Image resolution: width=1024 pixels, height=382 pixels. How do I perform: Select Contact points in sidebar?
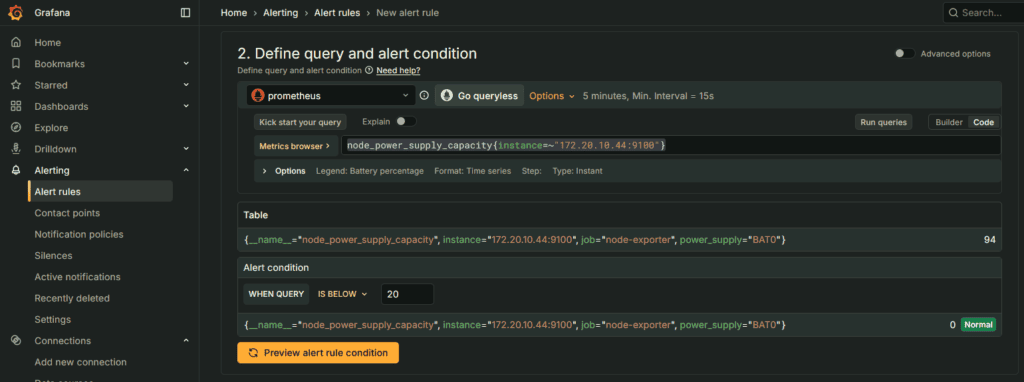[67, 213]
